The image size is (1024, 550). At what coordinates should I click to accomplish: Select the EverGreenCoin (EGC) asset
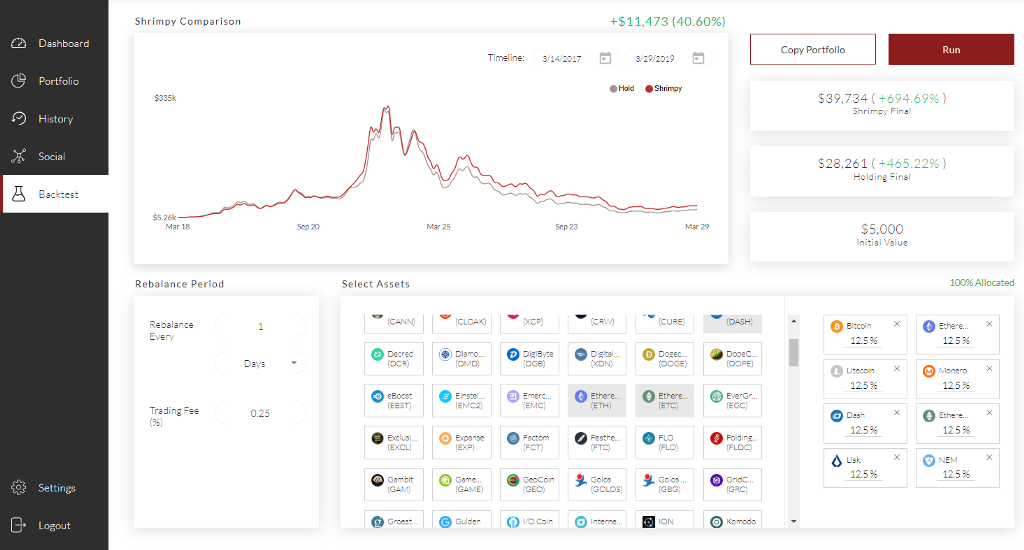pos(733,400)
